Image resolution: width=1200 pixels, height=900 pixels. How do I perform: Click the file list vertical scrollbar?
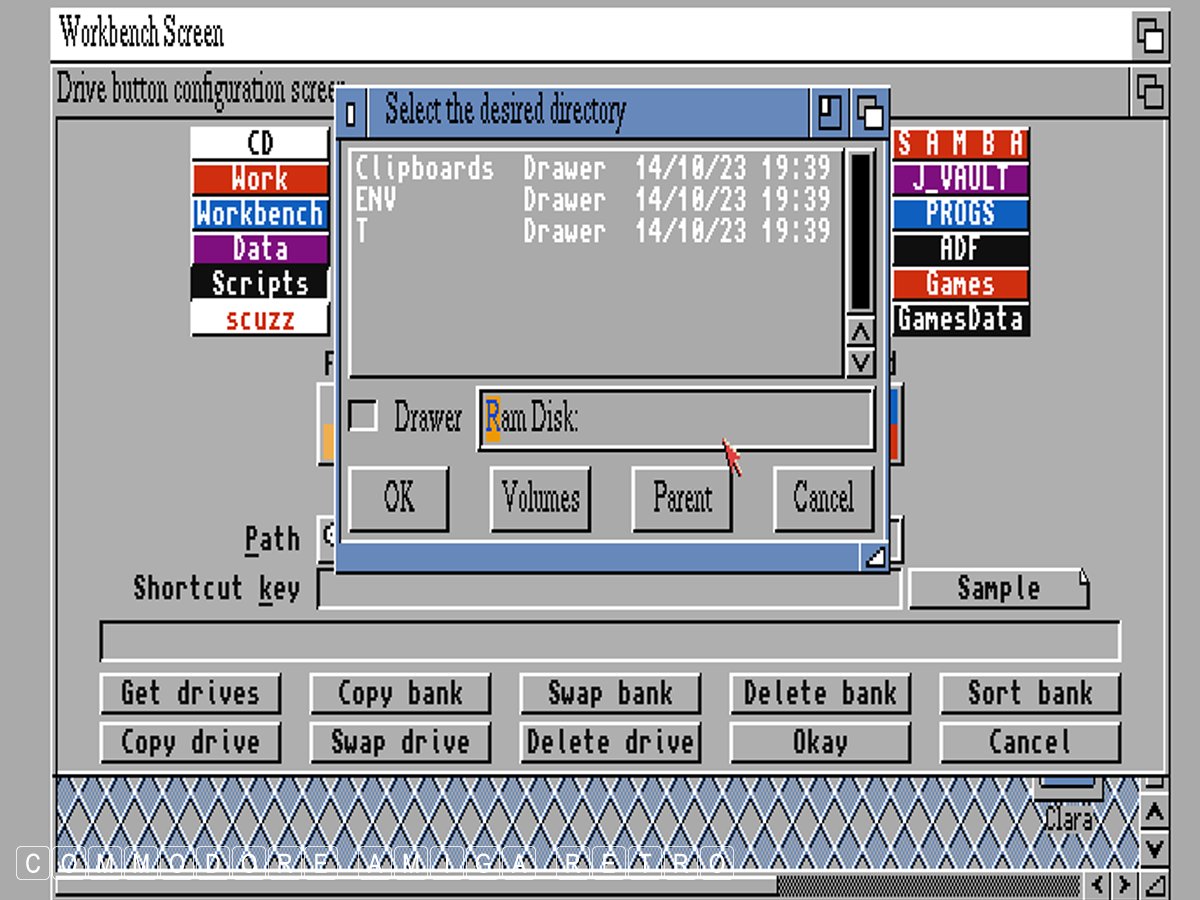(x=860, y=232)
